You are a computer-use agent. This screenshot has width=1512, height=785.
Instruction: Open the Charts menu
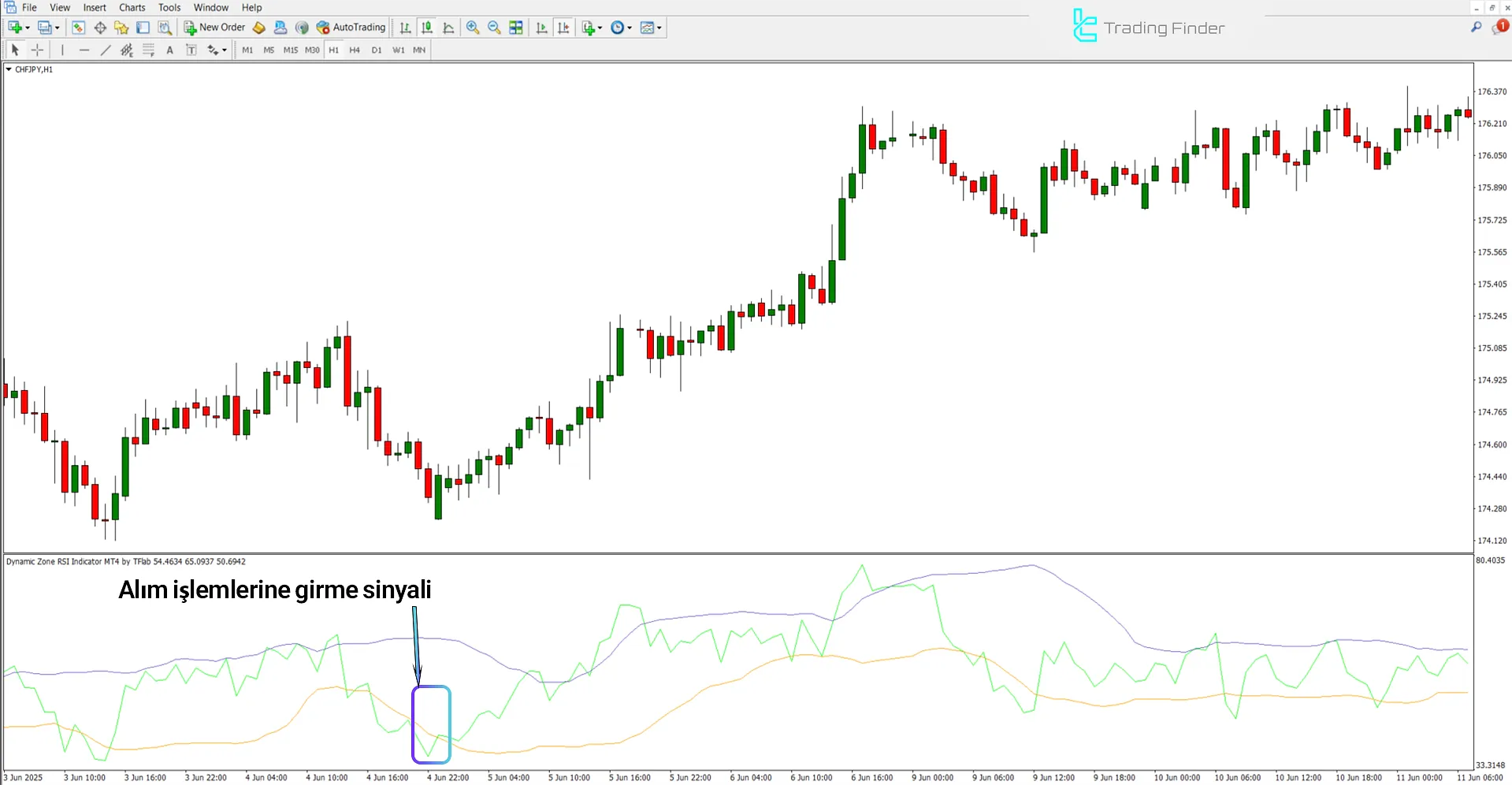[132, 8]
